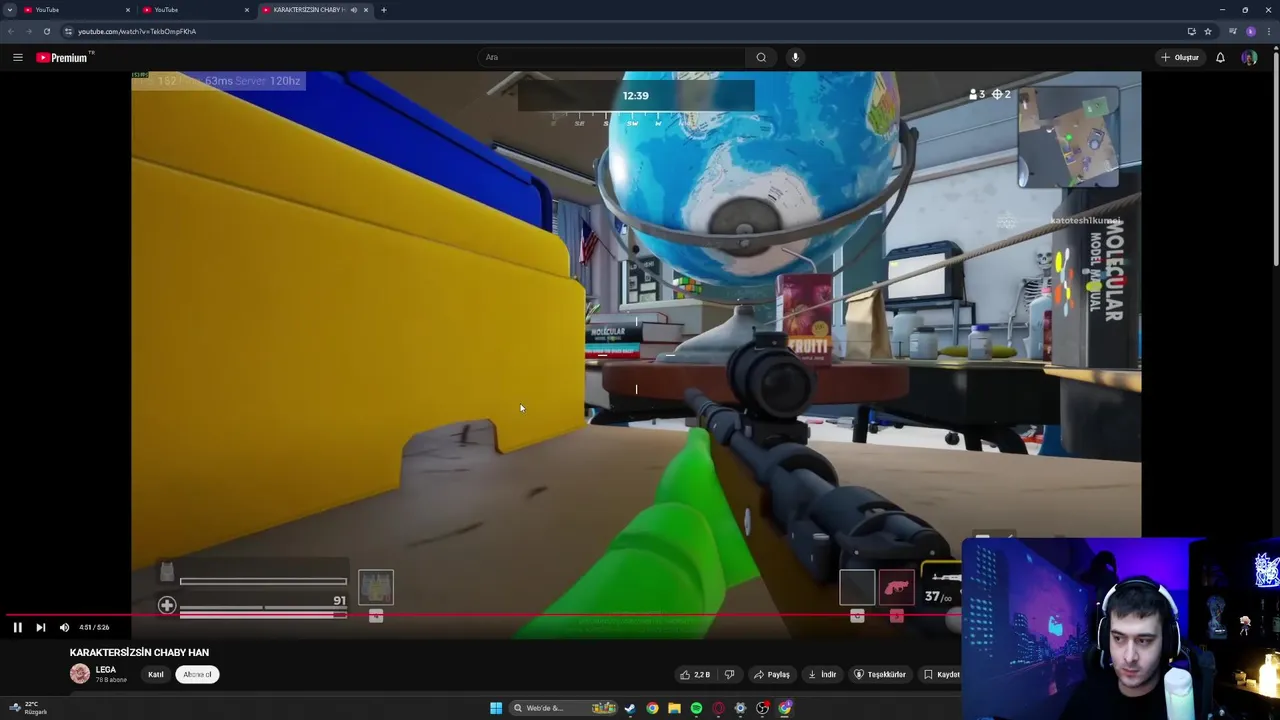Open the weather widget on taskbar
This screenshot has width=1280, height=720.
point(26,707)
